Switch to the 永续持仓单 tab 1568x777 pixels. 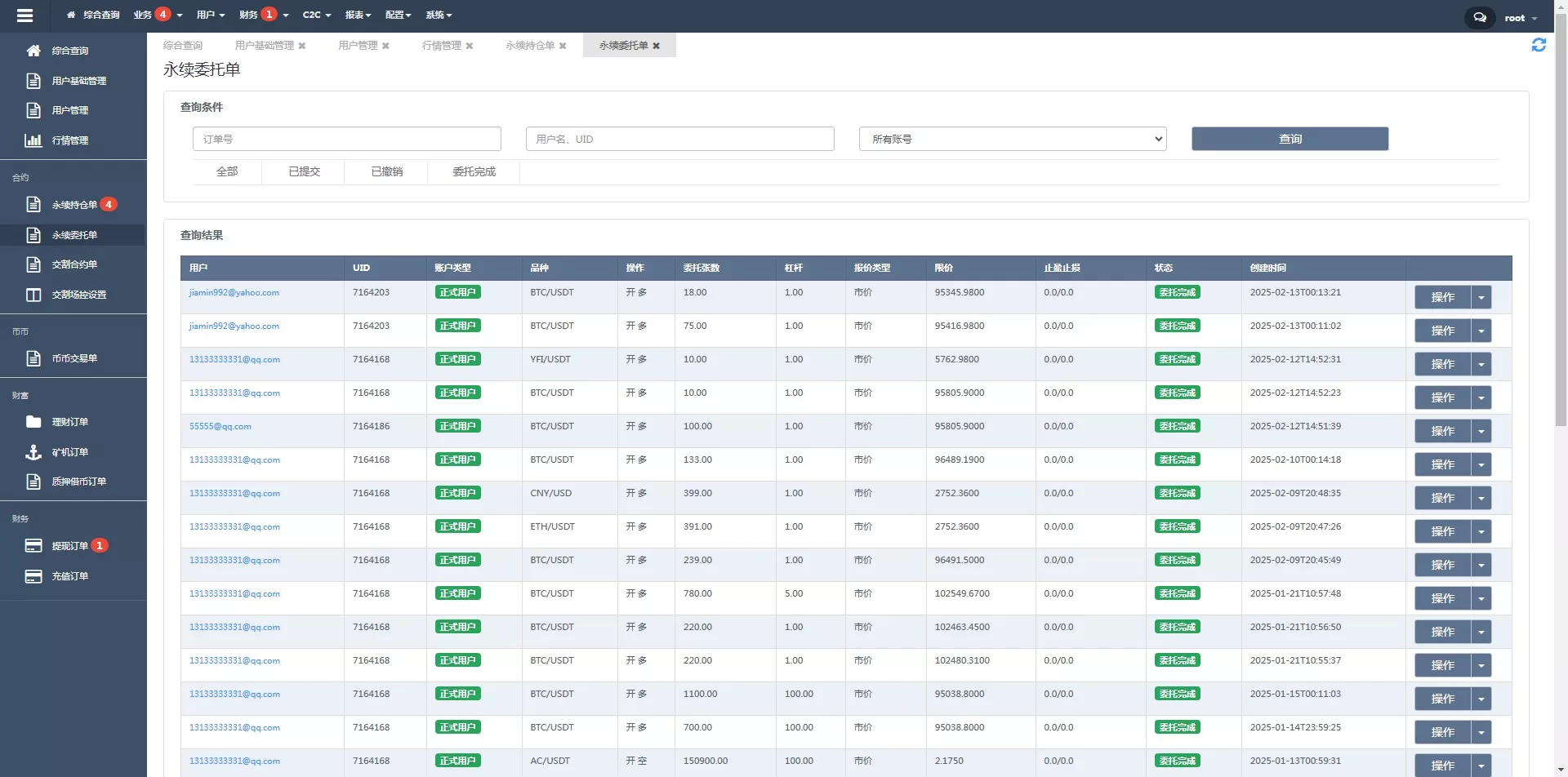pos(529,46)
